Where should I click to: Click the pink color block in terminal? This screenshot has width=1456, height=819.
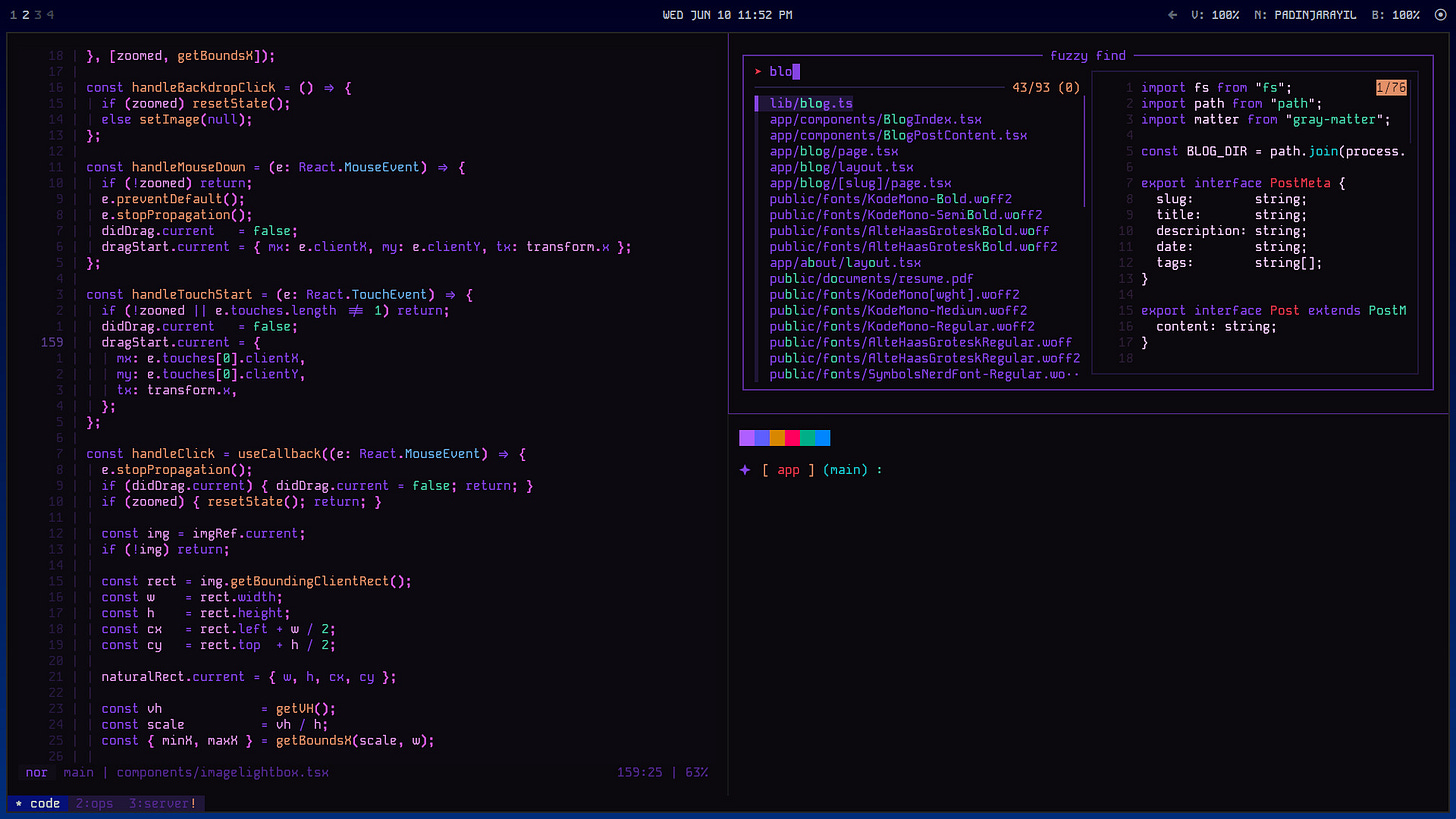[792, 438]
